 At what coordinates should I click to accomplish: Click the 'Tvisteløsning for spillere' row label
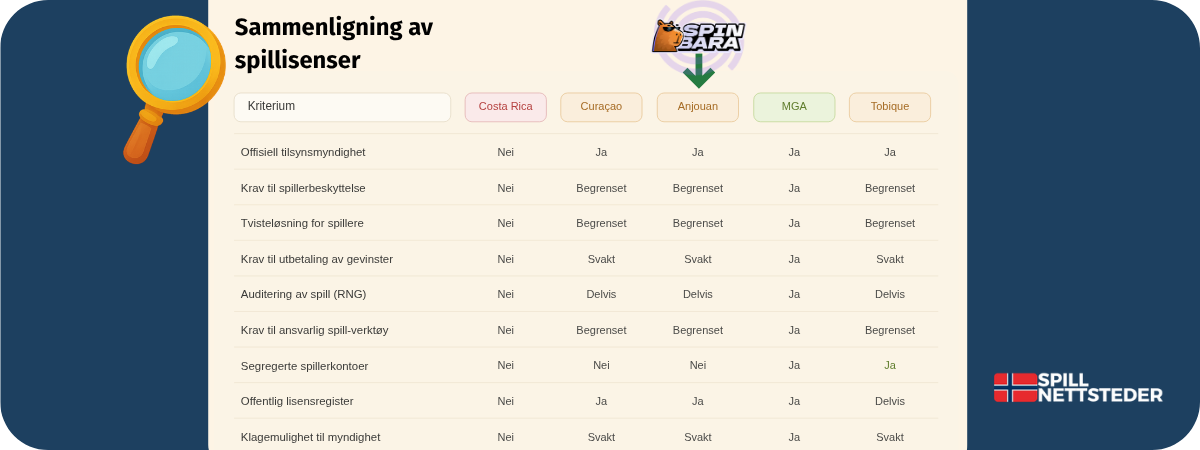(x=302, y=223)
